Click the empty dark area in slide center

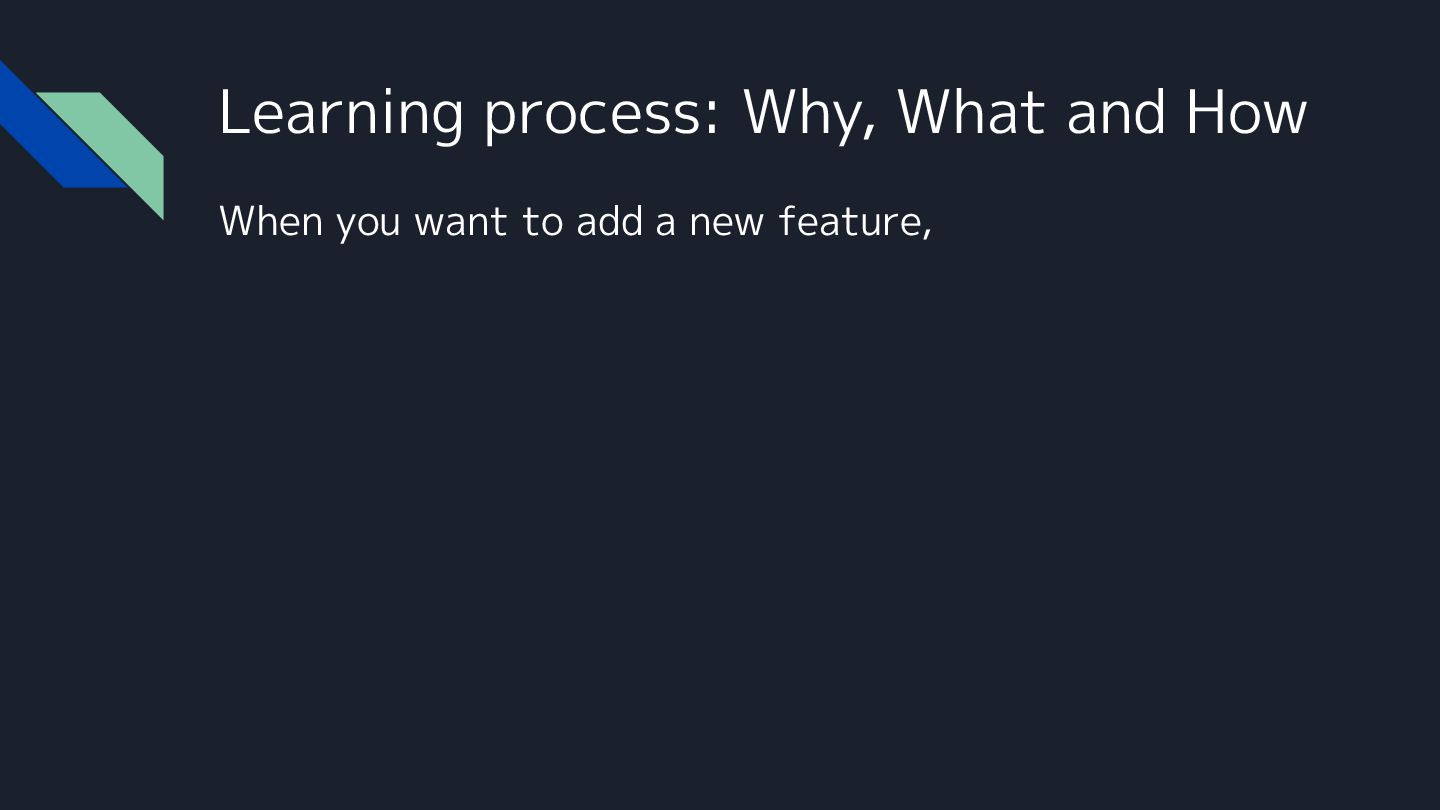coord(720,500)
